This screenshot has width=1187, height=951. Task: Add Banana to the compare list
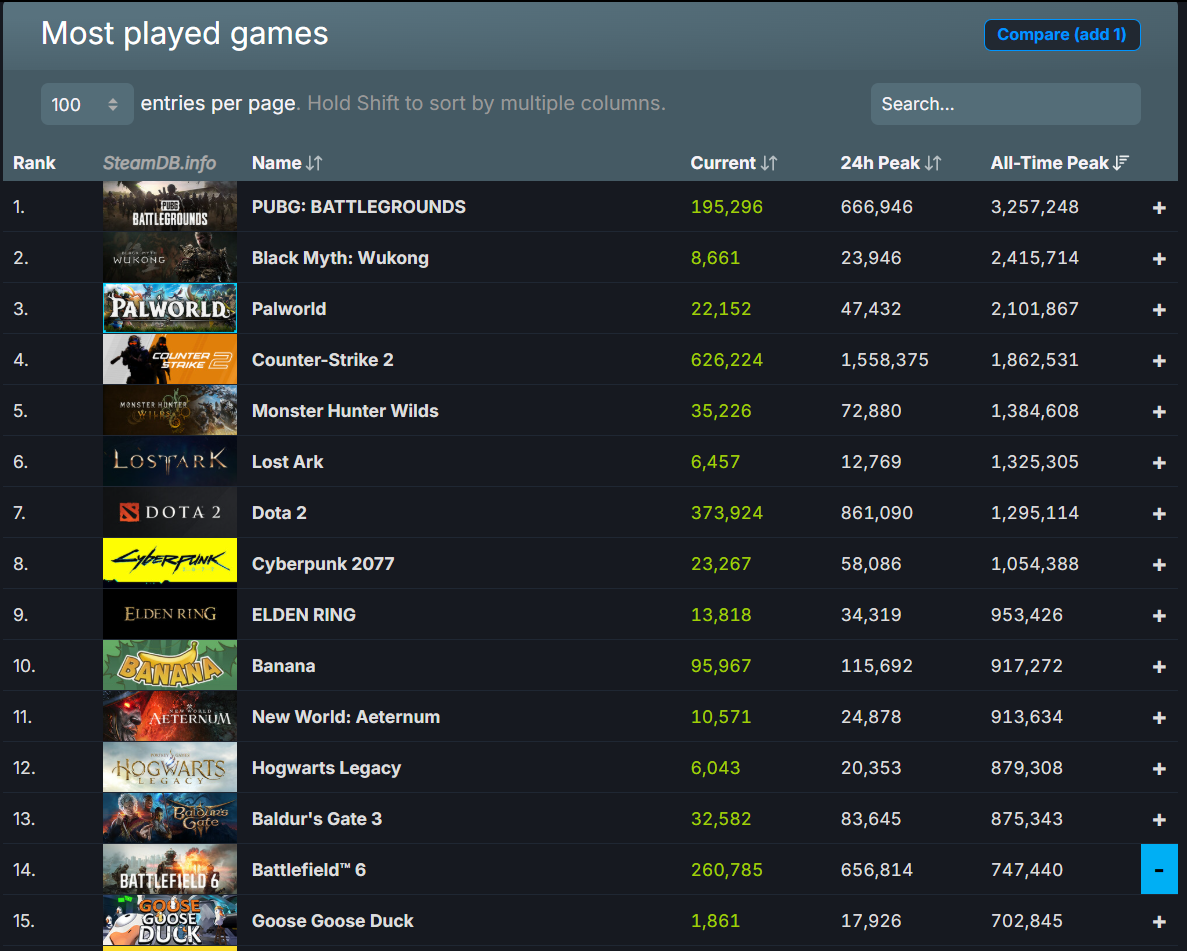(x=1159, y=667)
